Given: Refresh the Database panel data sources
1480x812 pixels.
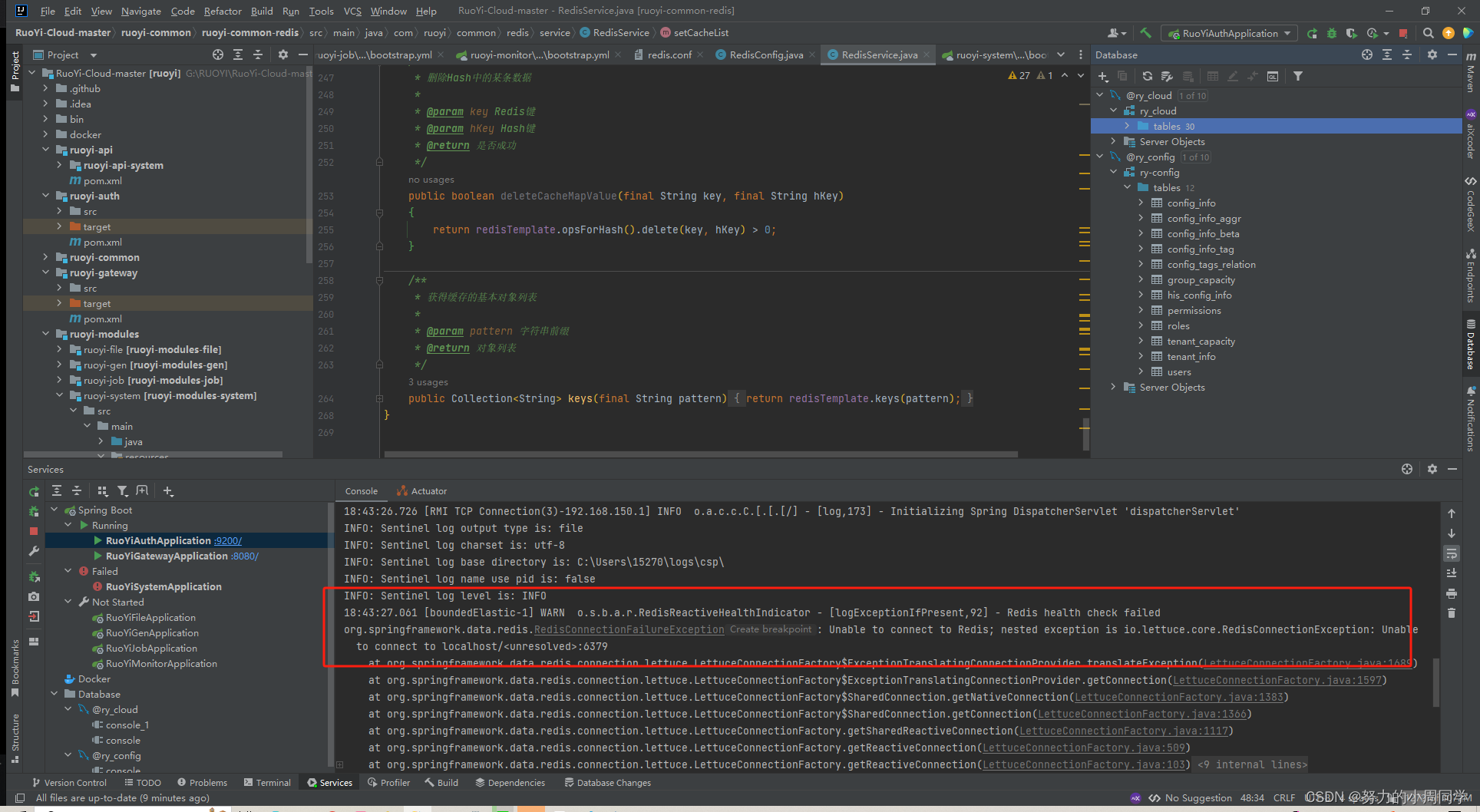Looking at the screenshot, I should point(1147,76).
